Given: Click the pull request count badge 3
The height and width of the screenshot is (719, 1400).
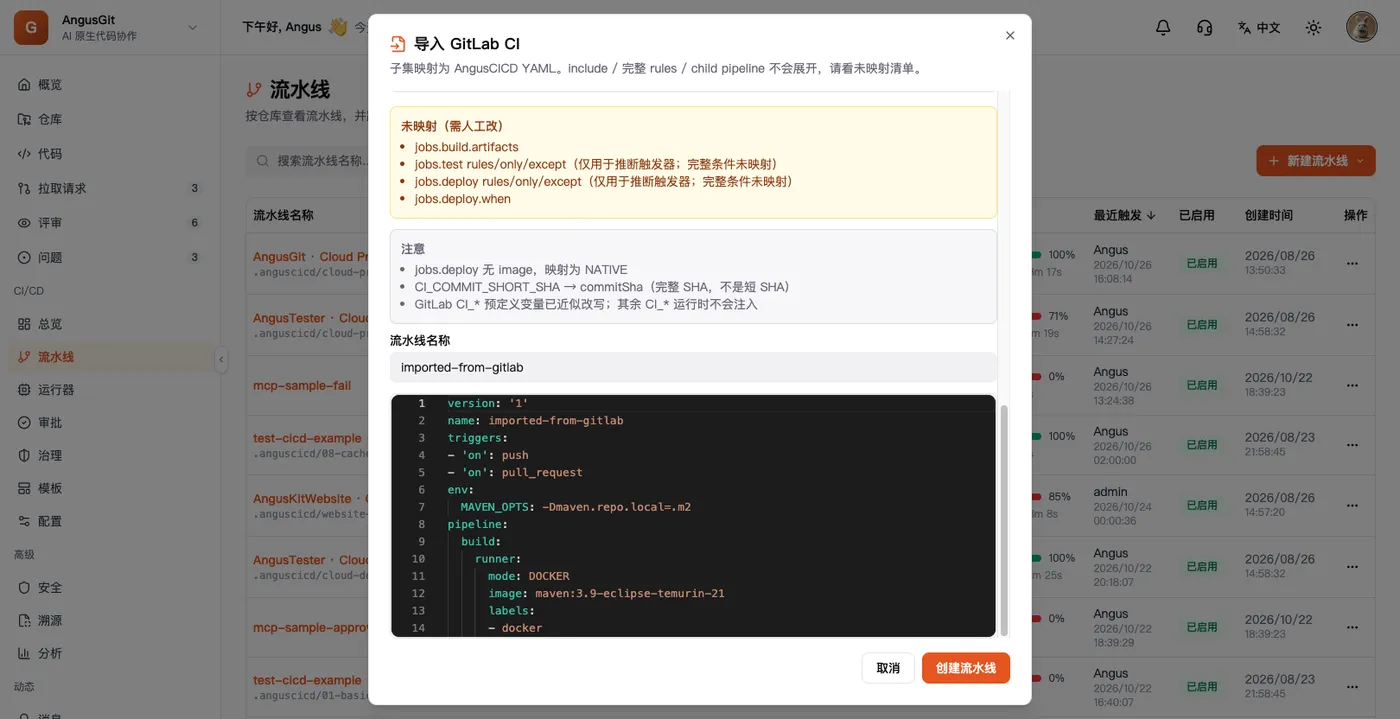Looking at the screenshot, I should (195, 188).
